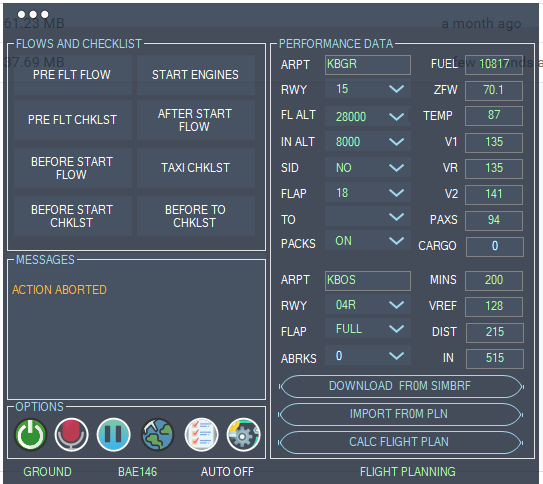Open the checklist clipboard icon
543x484 pixels.
tap(201, 434)
